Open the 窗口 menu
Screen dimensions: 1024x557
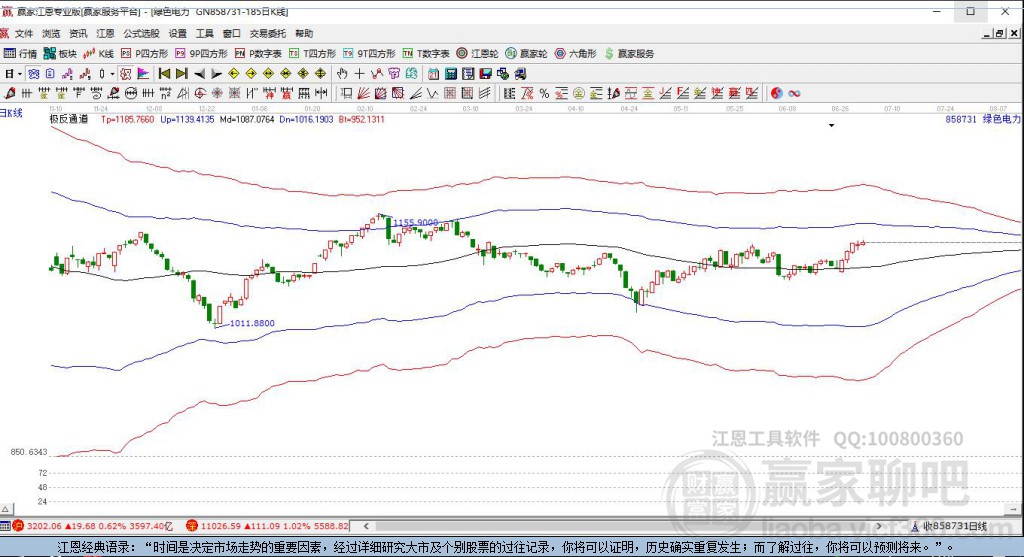(x=232, y=33)
